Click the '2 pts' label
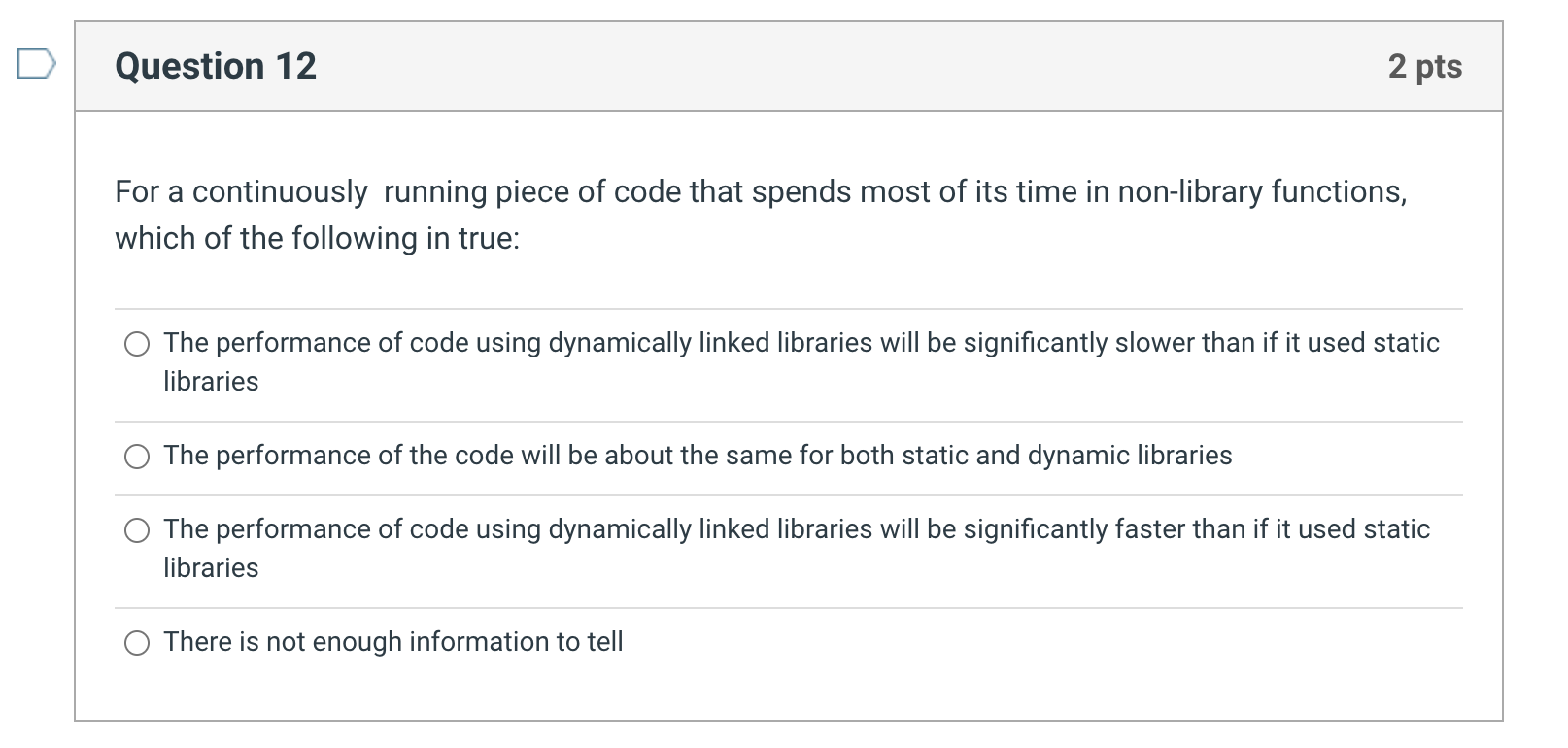The height and width of the screenshot is (748, 1568). [1424, 66]
